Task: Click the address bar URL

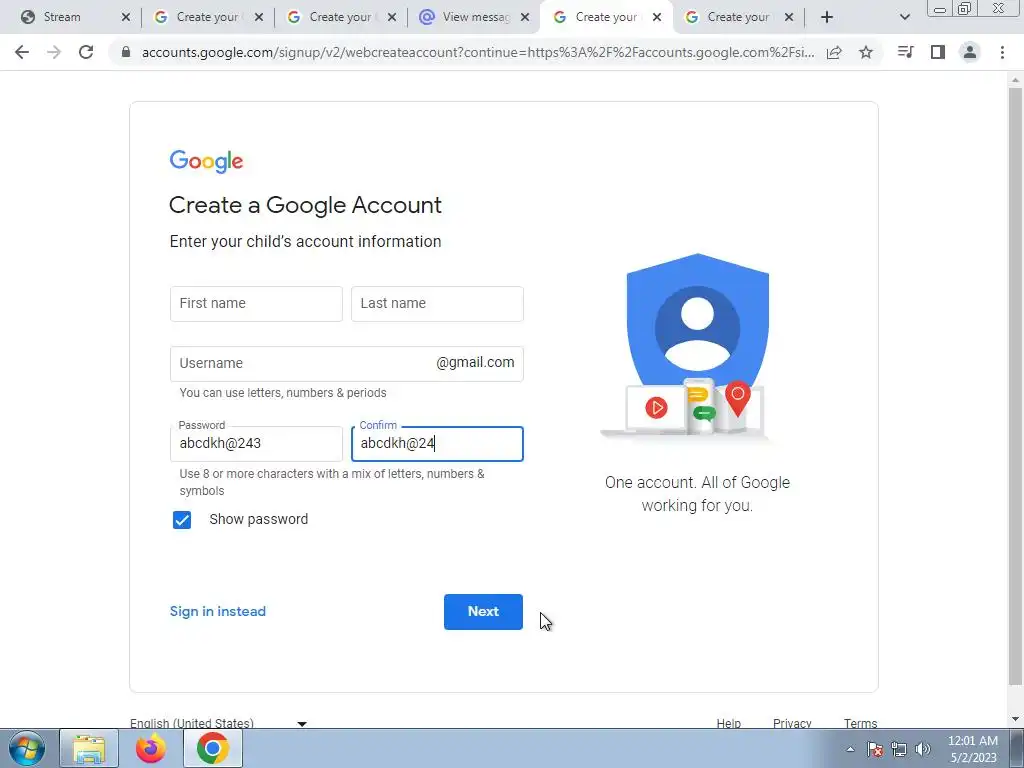Action: tap(477, 52)
